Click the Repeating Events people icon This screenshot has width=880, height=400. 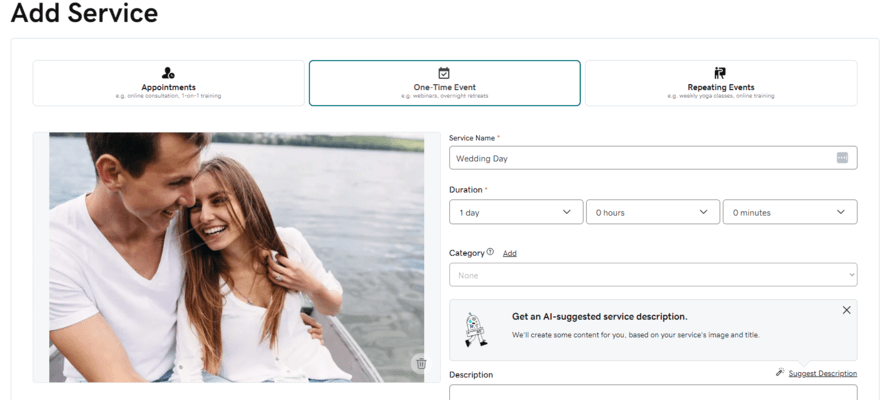[720, 73]
